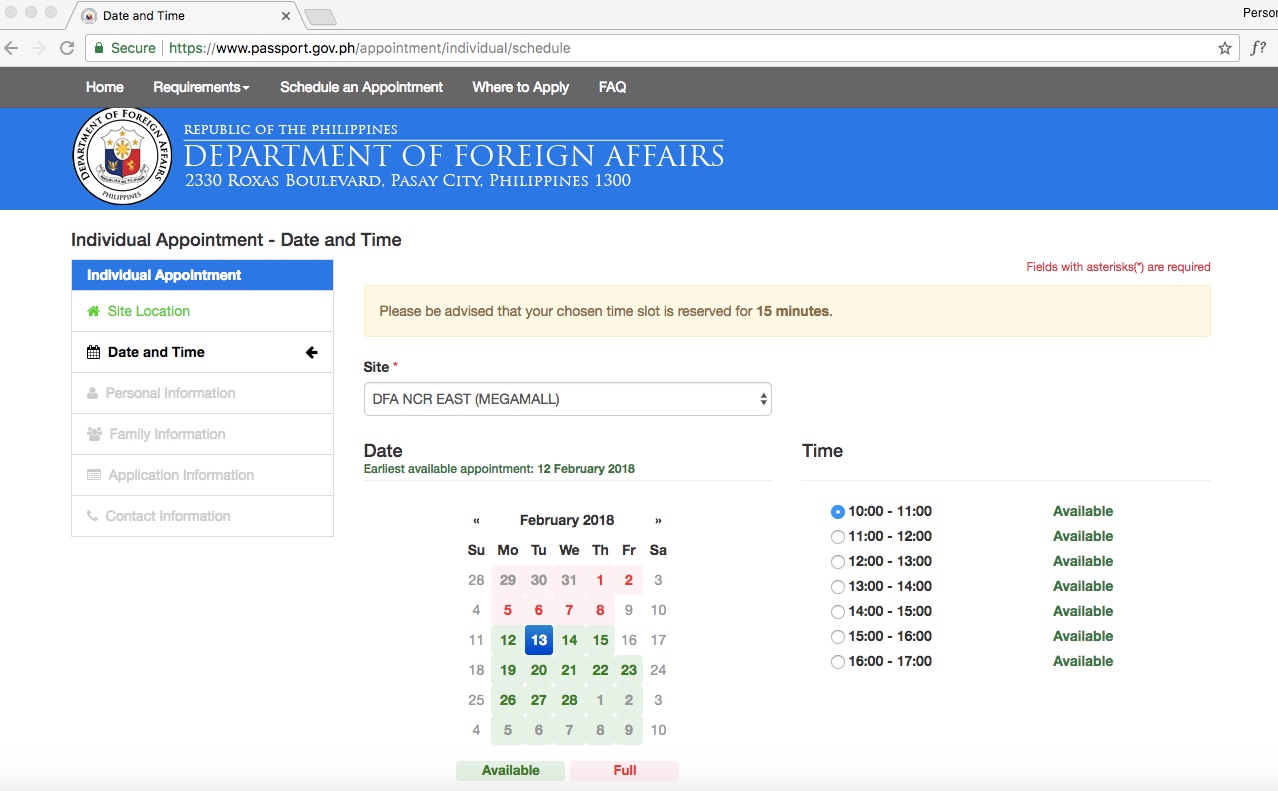Click the Family Information group icon

pos(91,434)
